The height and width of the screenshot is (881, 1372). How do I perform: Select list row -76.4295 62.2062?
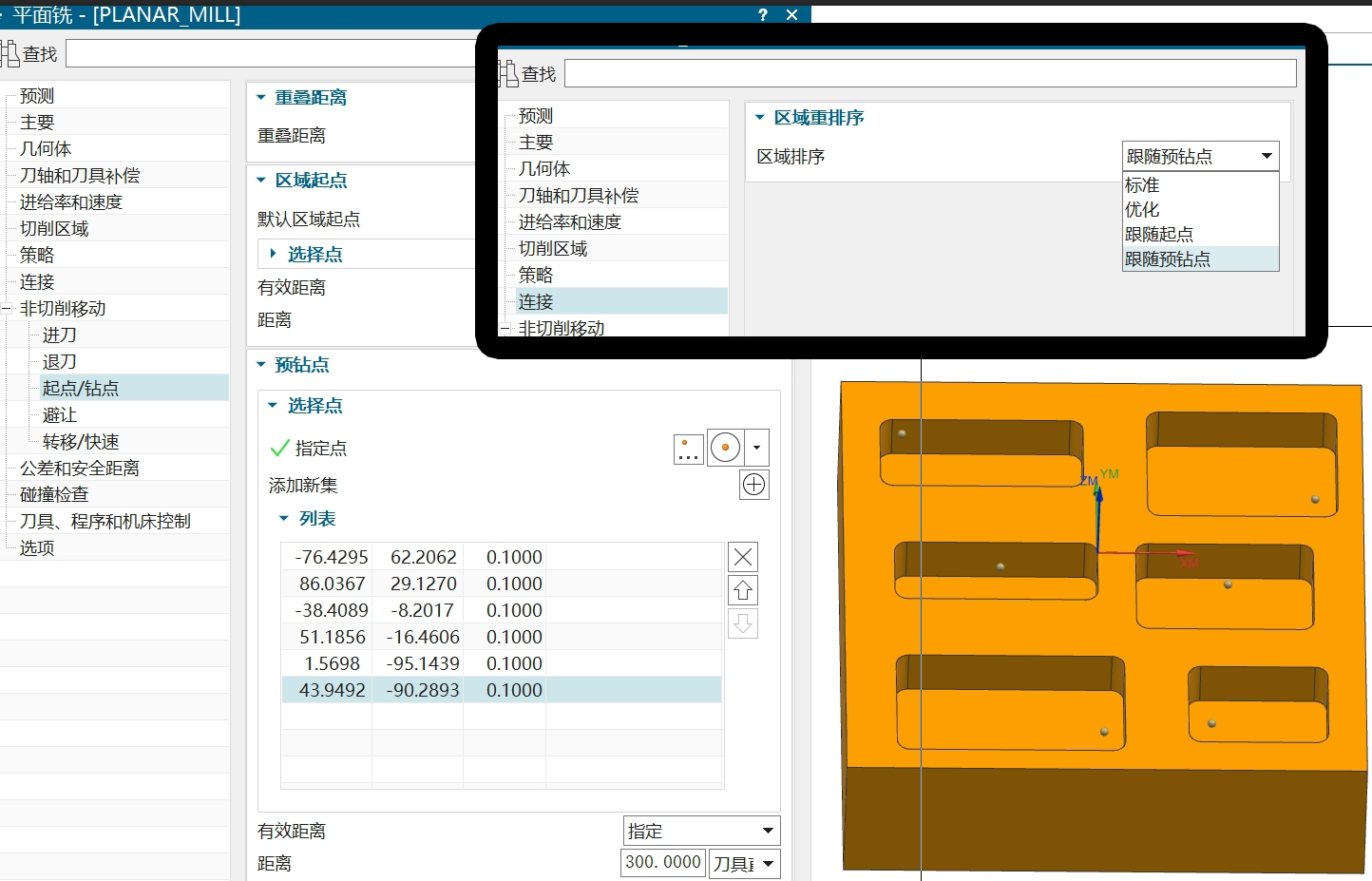pyautogui.click(x=502, y=557)
